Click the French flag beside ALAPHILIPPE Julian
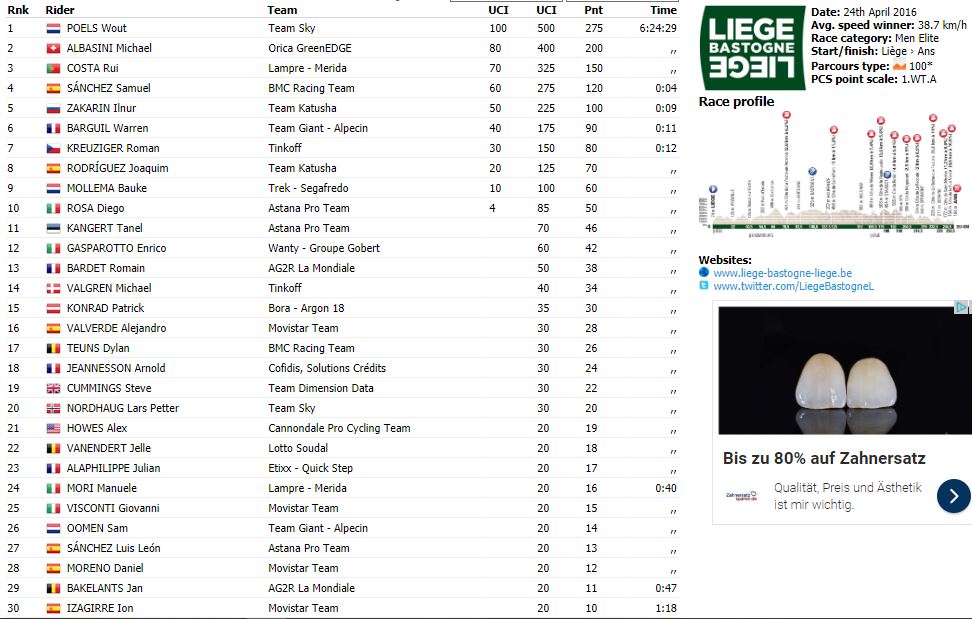Image resolution: width=972 pixels, height=619 pixels. (53, 468)
